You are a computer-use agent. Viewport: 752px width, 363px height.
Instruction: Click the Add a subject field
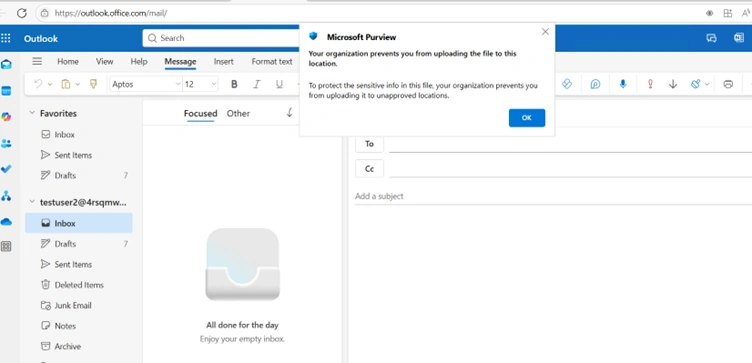pos(553,196)
